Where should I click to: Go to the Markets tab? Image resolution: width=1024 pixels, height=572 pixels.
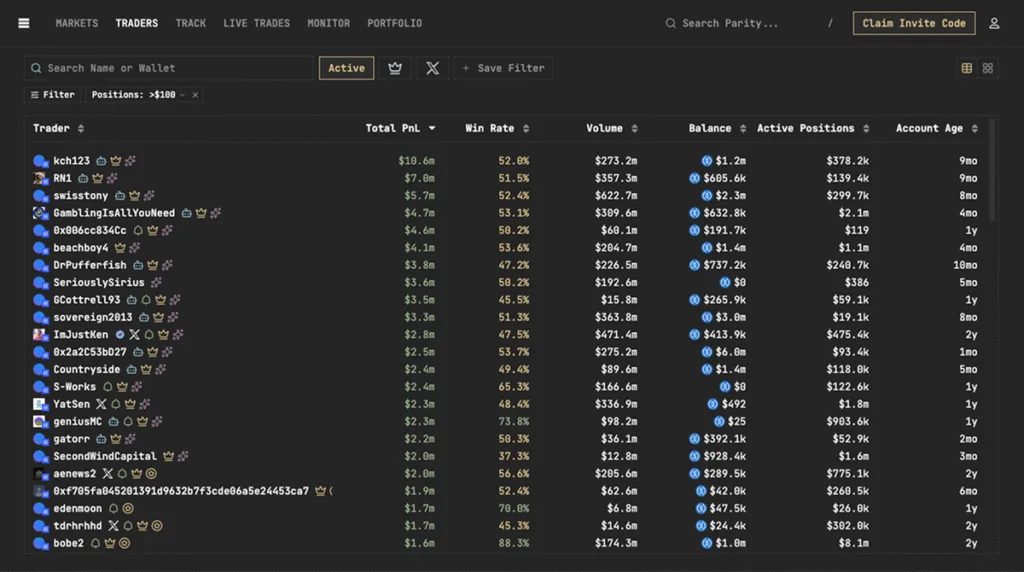(77, 23)
